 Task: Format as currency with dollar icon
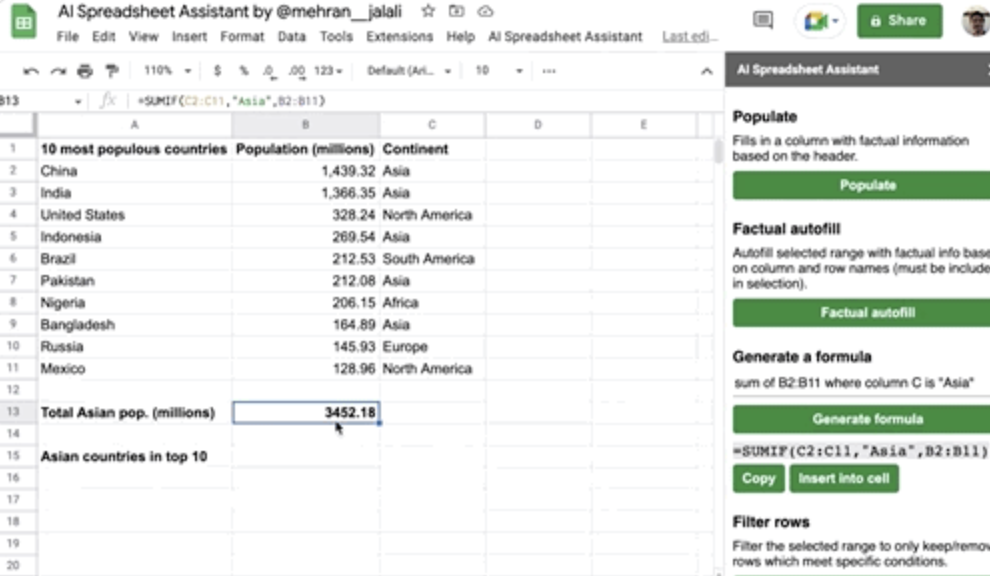tap(218, 71)
